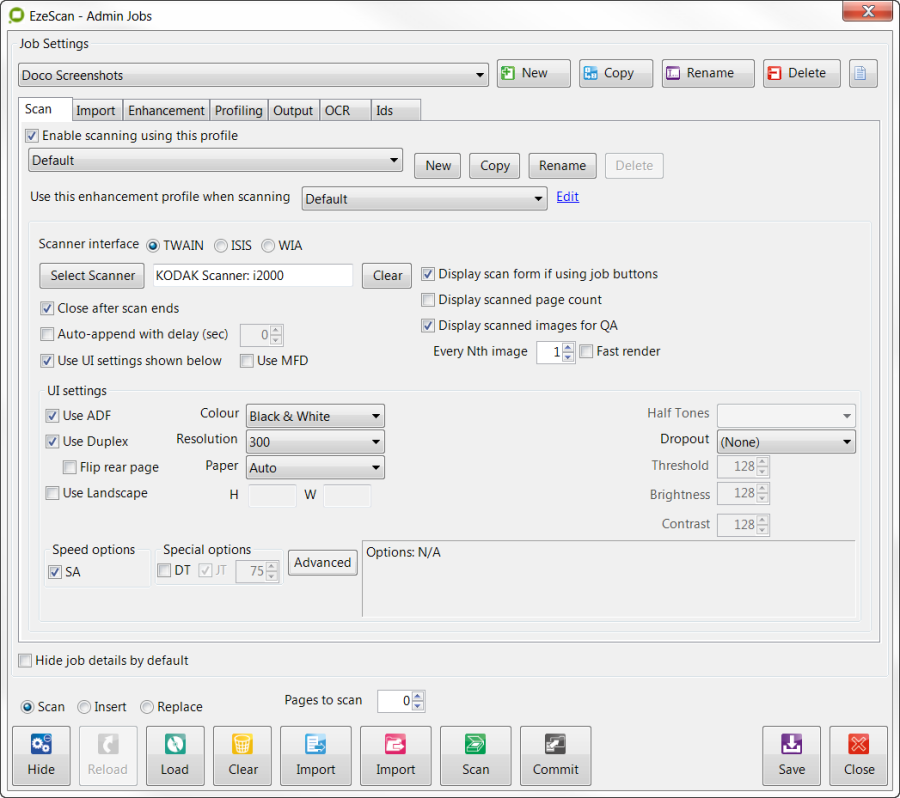Open the Colour dropdown
Viewport: 900px width, 798px height.
[315, 416]
